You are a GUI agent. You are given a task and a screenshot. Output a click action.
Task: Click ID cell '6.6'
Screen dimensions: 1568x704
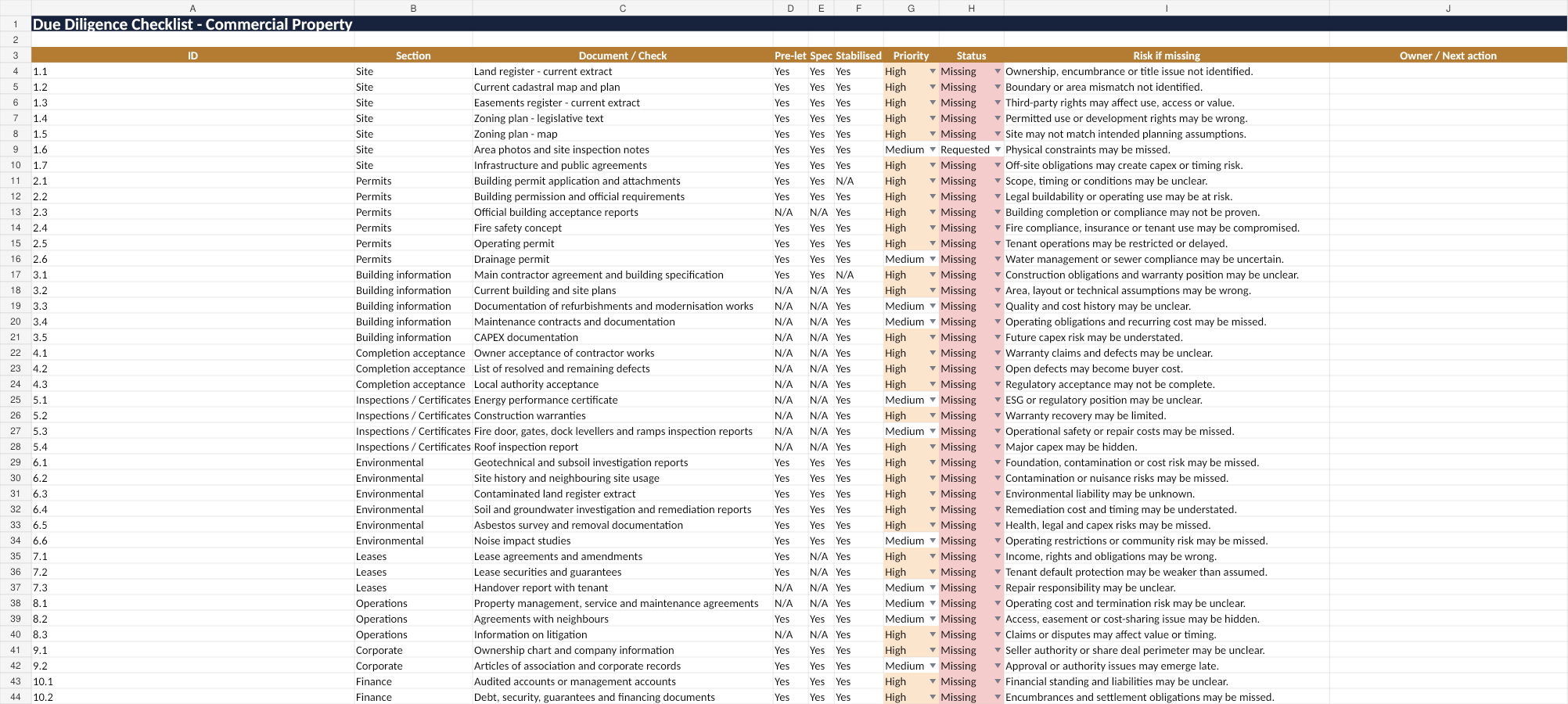[x=192, y=541]
